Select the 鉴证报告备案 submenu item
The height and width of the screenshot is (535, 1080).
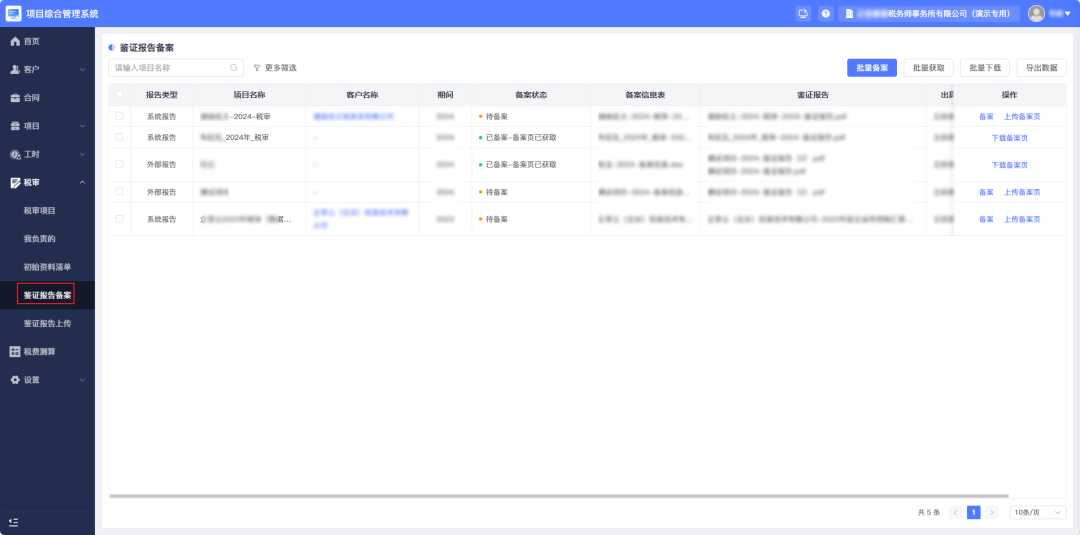pyautogui.click(x=46, y=295)
